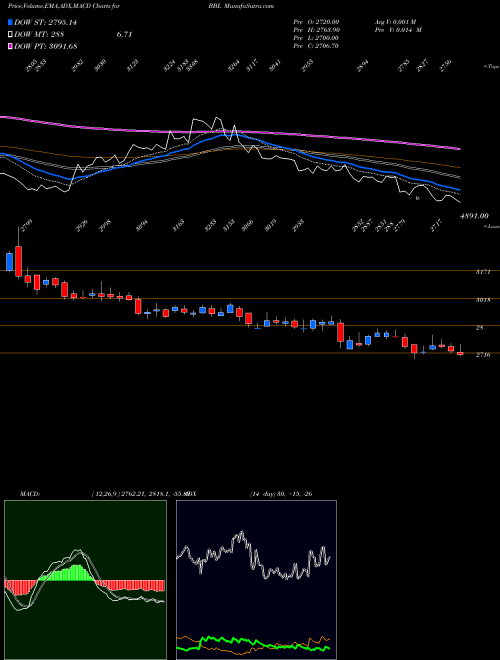Click the 'Avg V: 0.001 M' volume text

pyautogui.click(x=395, y=21)
